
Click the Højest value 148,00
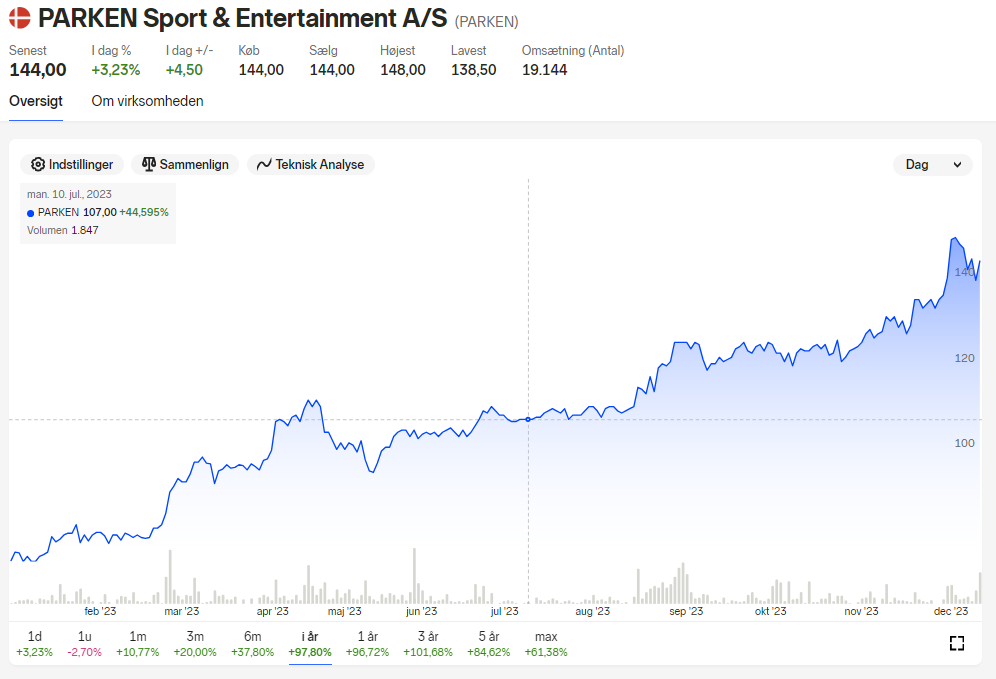pos(403,70)
